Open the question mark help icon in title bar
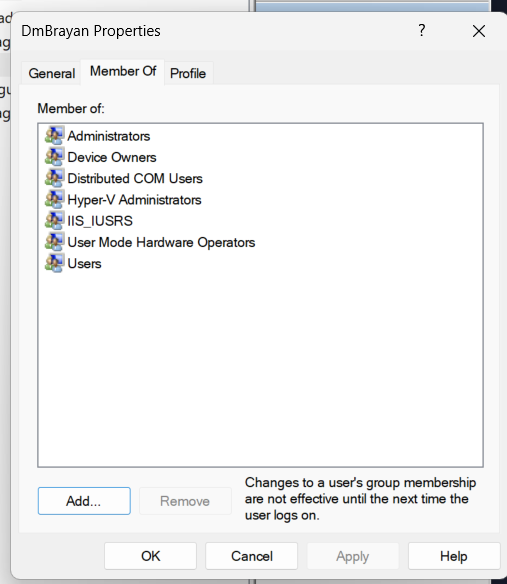 [421, 31]
